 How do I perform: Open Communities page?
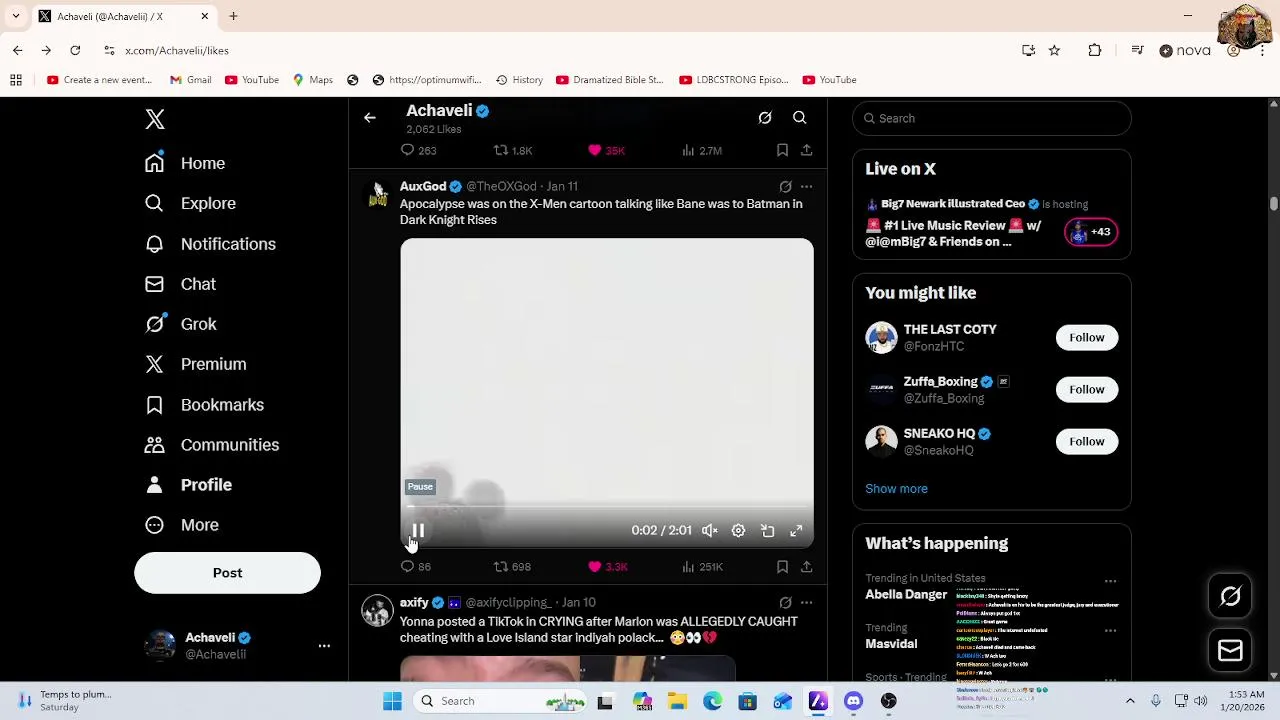(212, 445)
